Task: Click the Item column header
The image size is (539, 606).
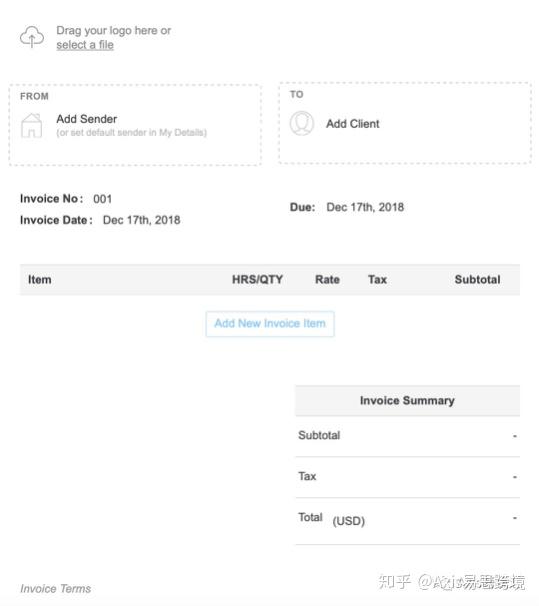Action: pos(39,279)
